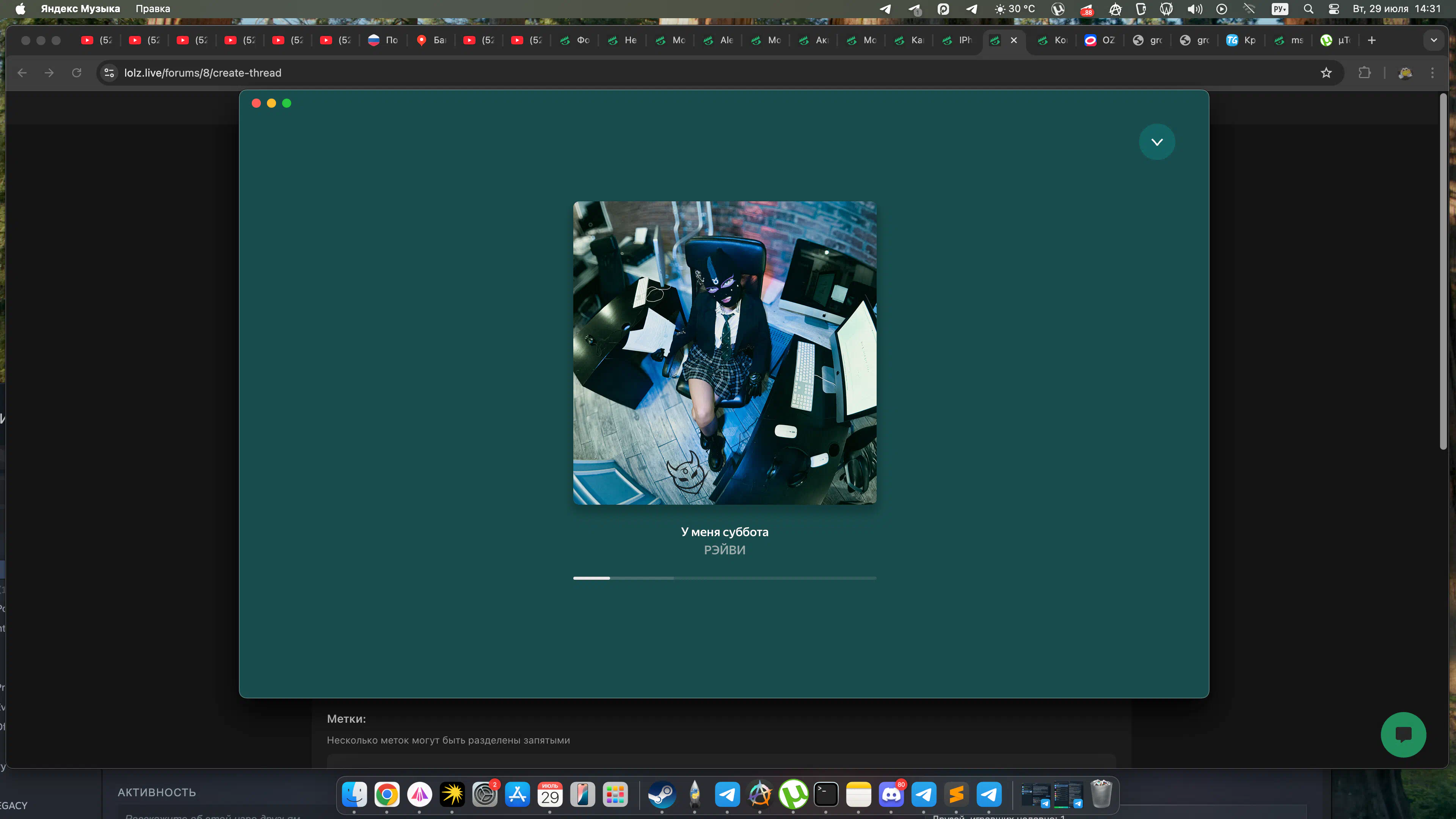
Task: Open System Settings from the Dock
Action: [485, 794]
